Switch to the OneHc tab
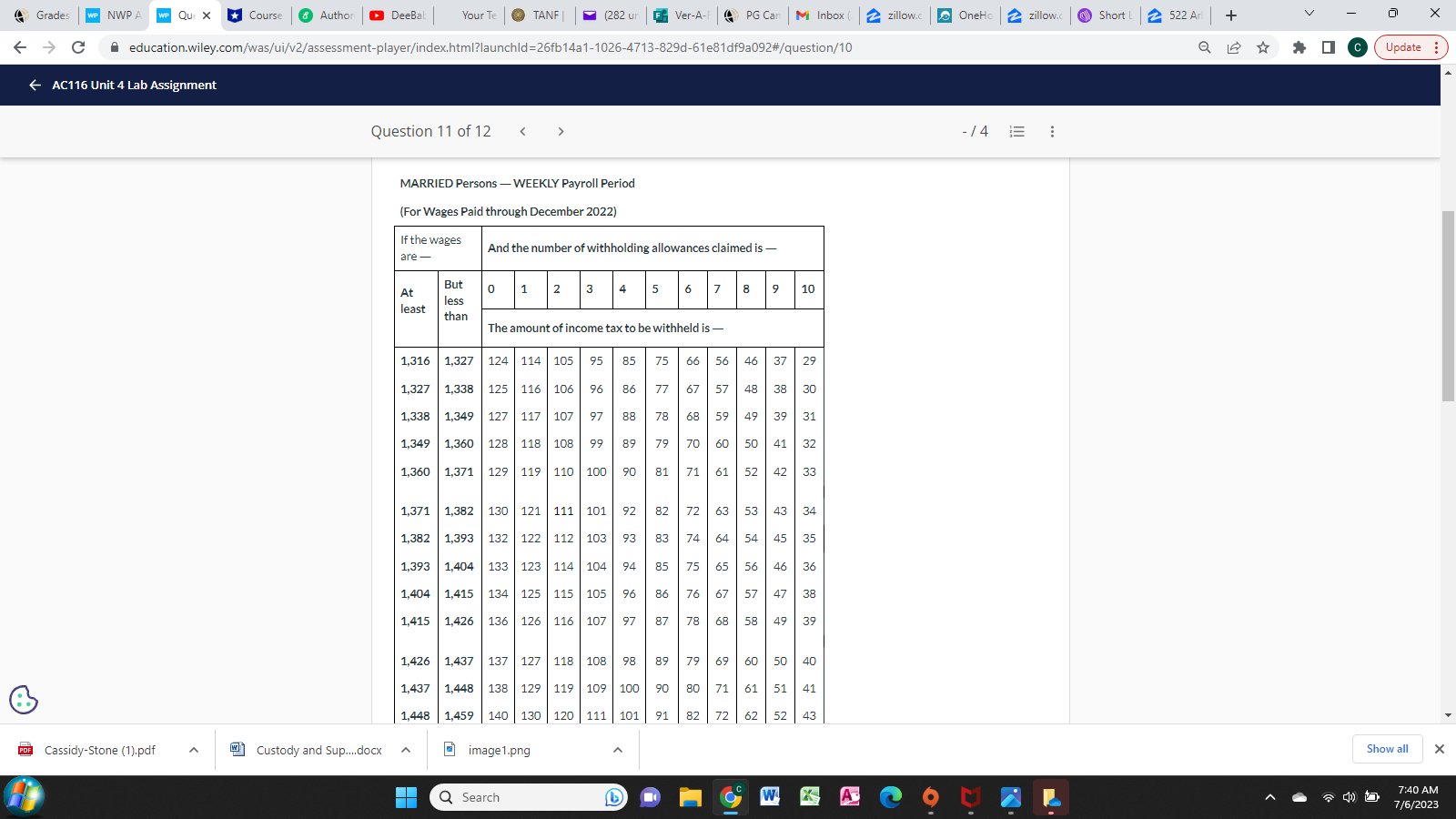Image resolution: width=1456 pixels, height=819 pixels. pos(966,15)
